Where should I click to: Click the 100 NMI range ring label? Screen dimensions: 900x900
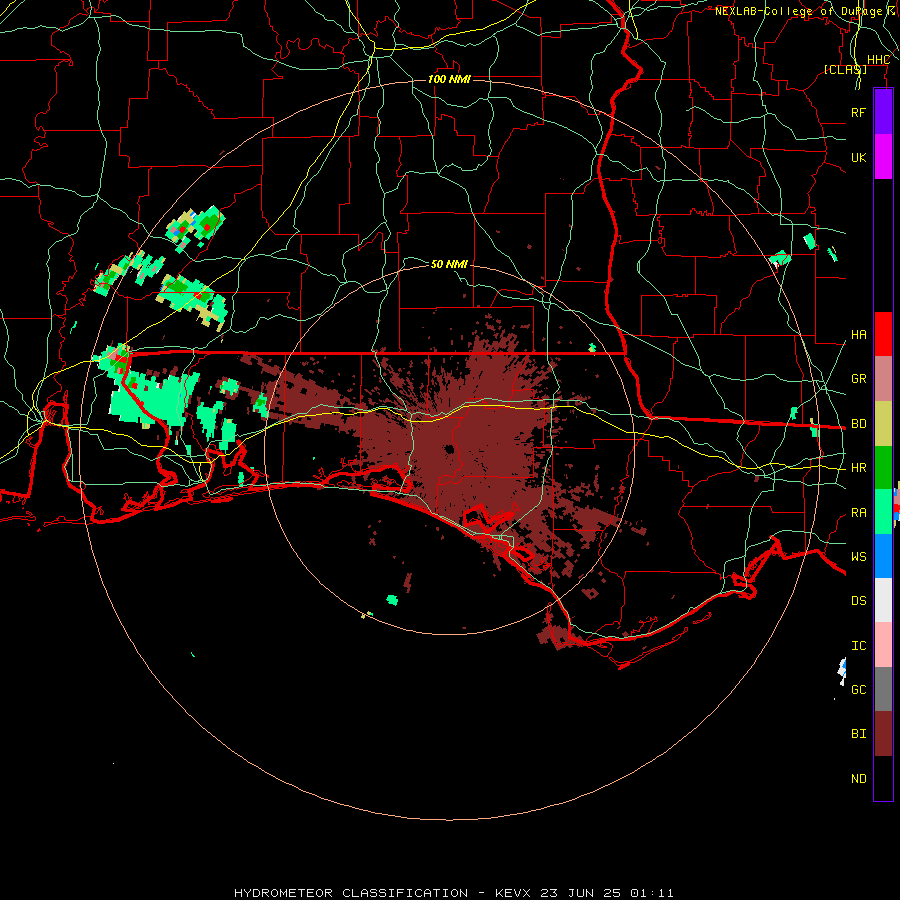(x=449, y=79)
